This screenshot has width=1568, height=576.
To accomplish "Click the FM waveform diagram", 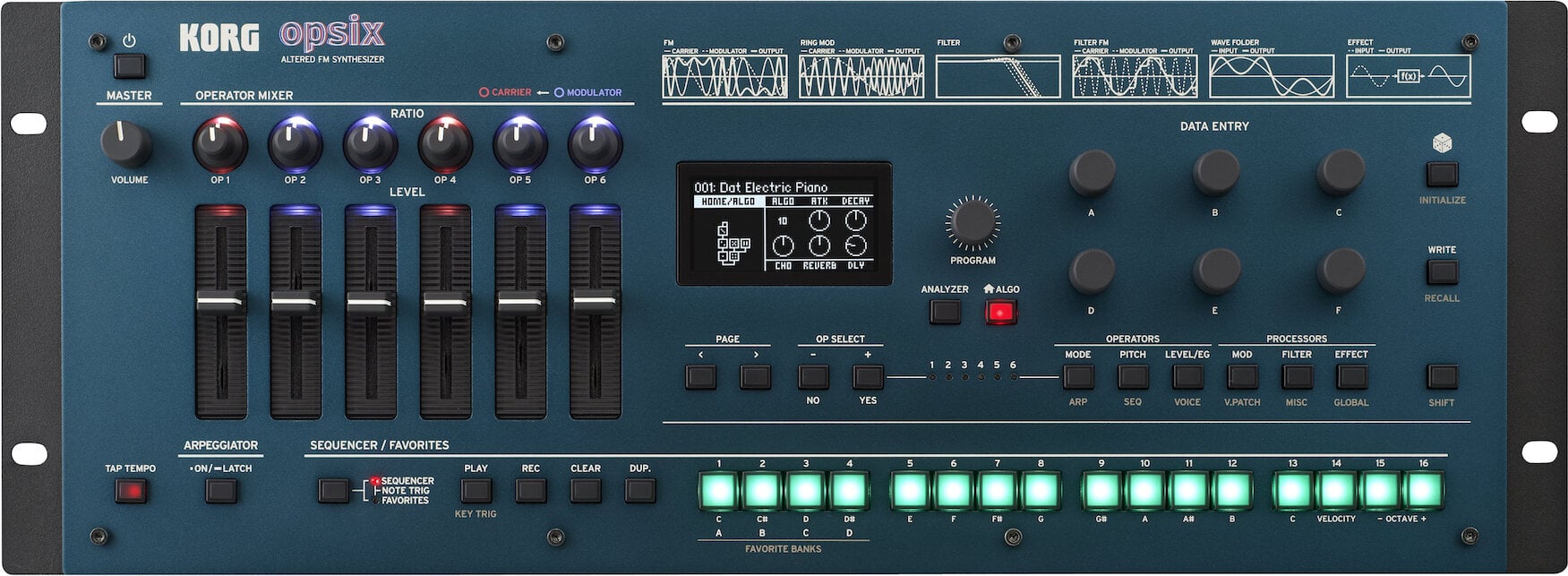I will (724, 76).
